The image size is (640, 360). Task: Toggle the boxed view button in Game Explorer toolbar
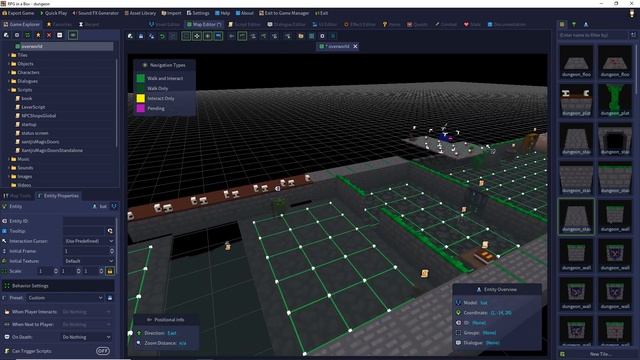(73, 36)
